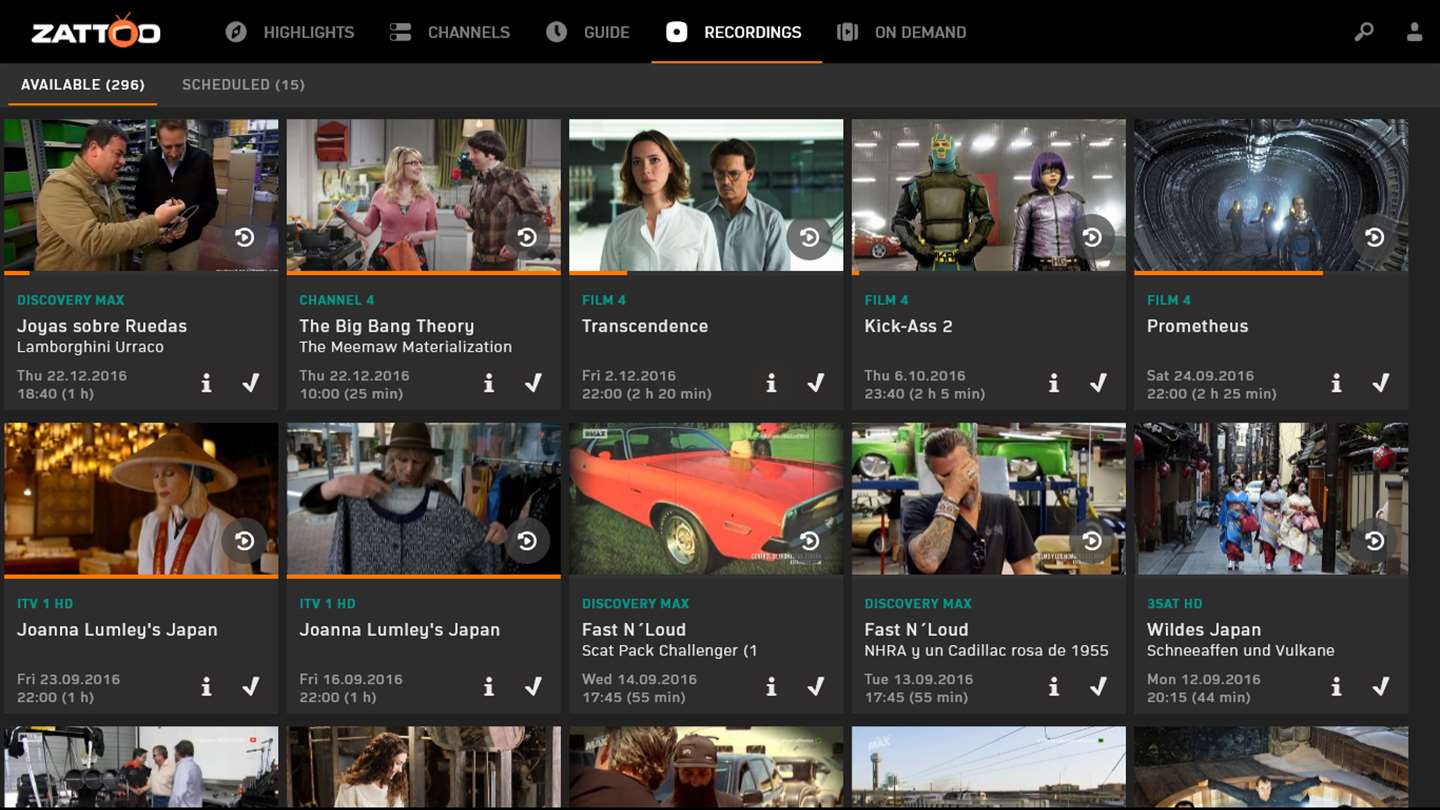Click the Transcendence progress bar
The image size is (1440, 810).
[x=706, y=272]
